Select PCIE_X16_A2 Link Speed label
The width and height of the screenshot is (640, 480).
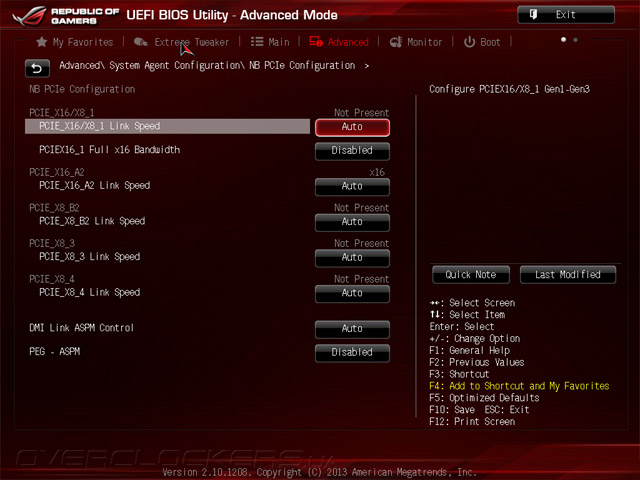coord(95,186)
